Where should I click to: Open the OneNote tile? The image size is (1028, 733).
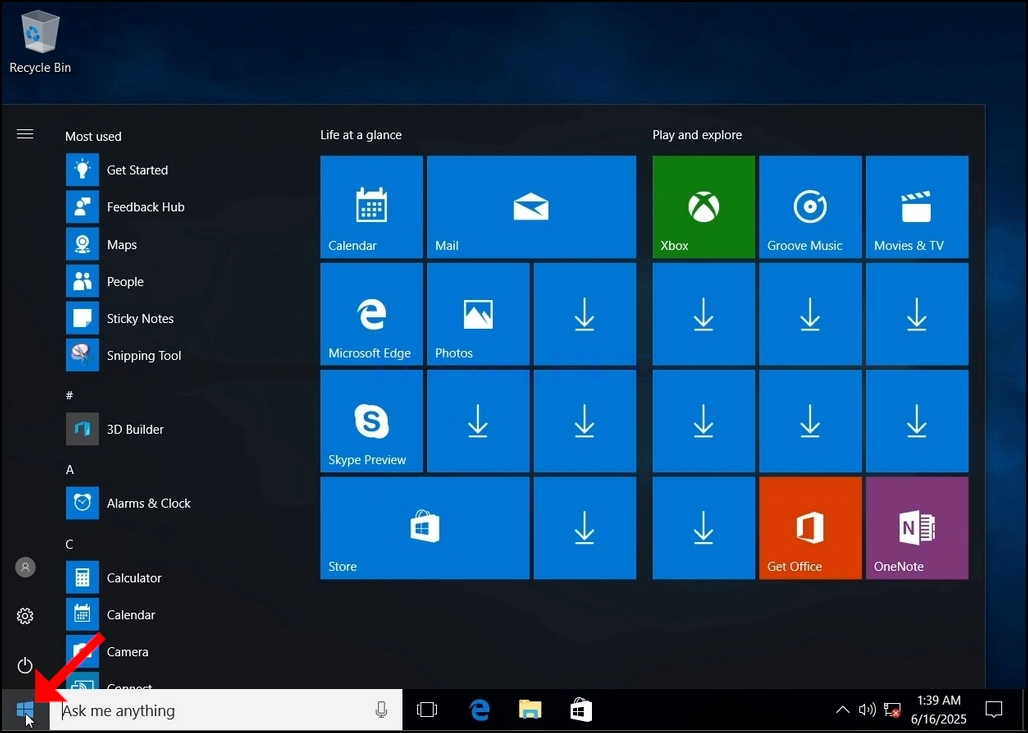[917, 528]
